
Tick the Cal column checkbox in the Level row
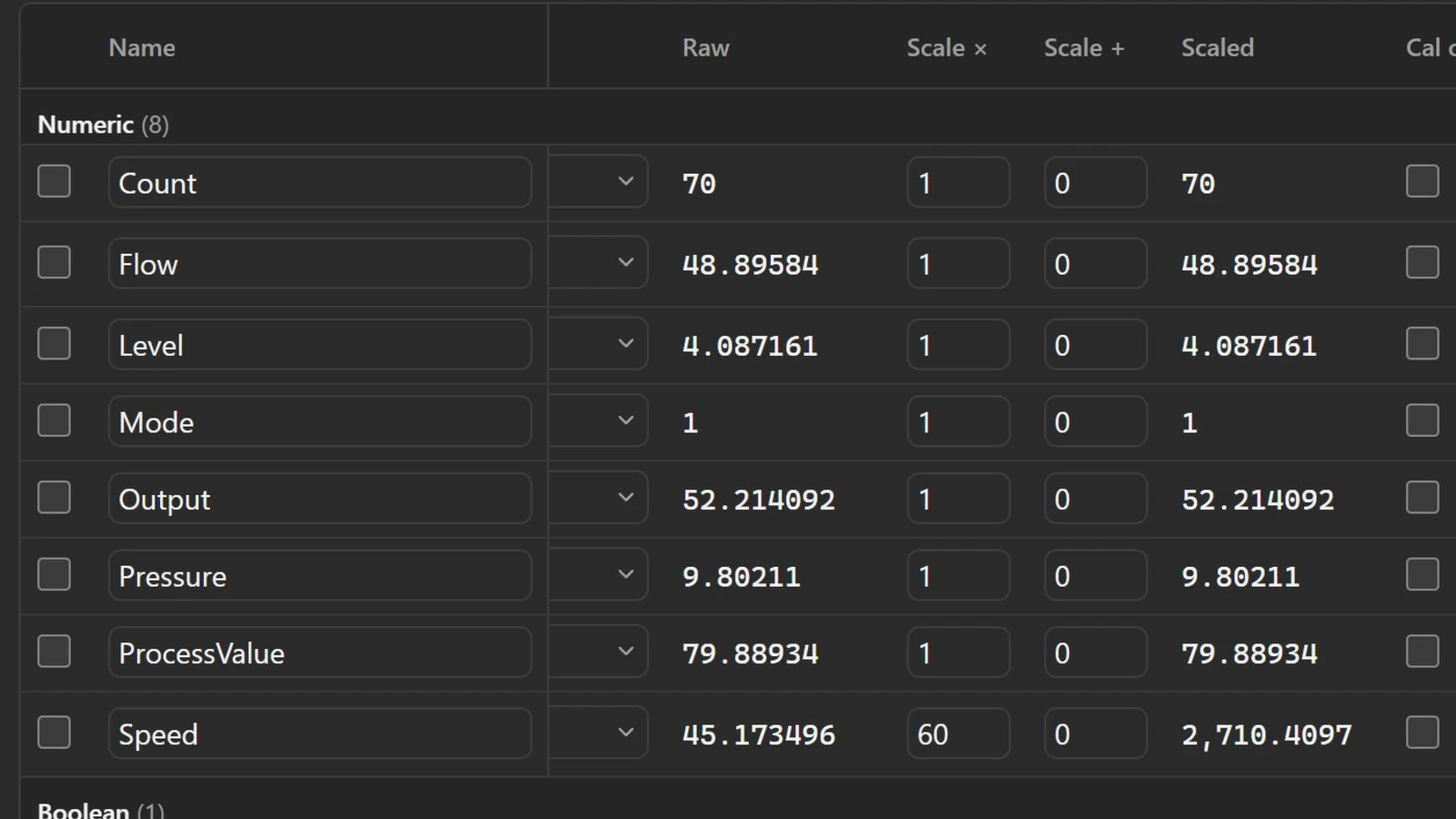click(x=1422, y=343)
